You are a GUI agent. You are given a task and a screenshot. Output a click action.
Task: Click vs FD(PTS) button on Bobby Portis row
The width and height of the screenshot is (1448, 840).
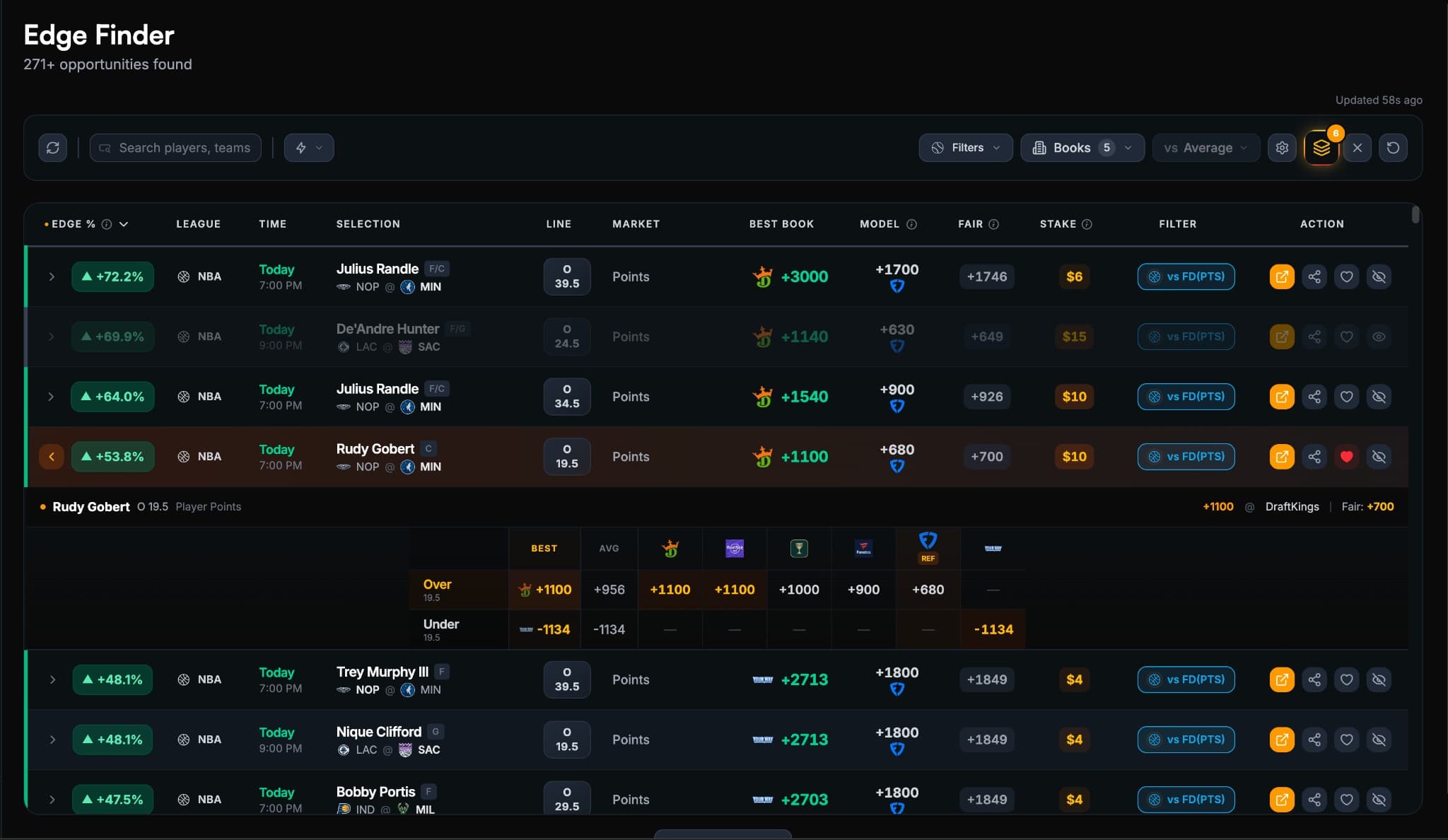(1186, 799)
